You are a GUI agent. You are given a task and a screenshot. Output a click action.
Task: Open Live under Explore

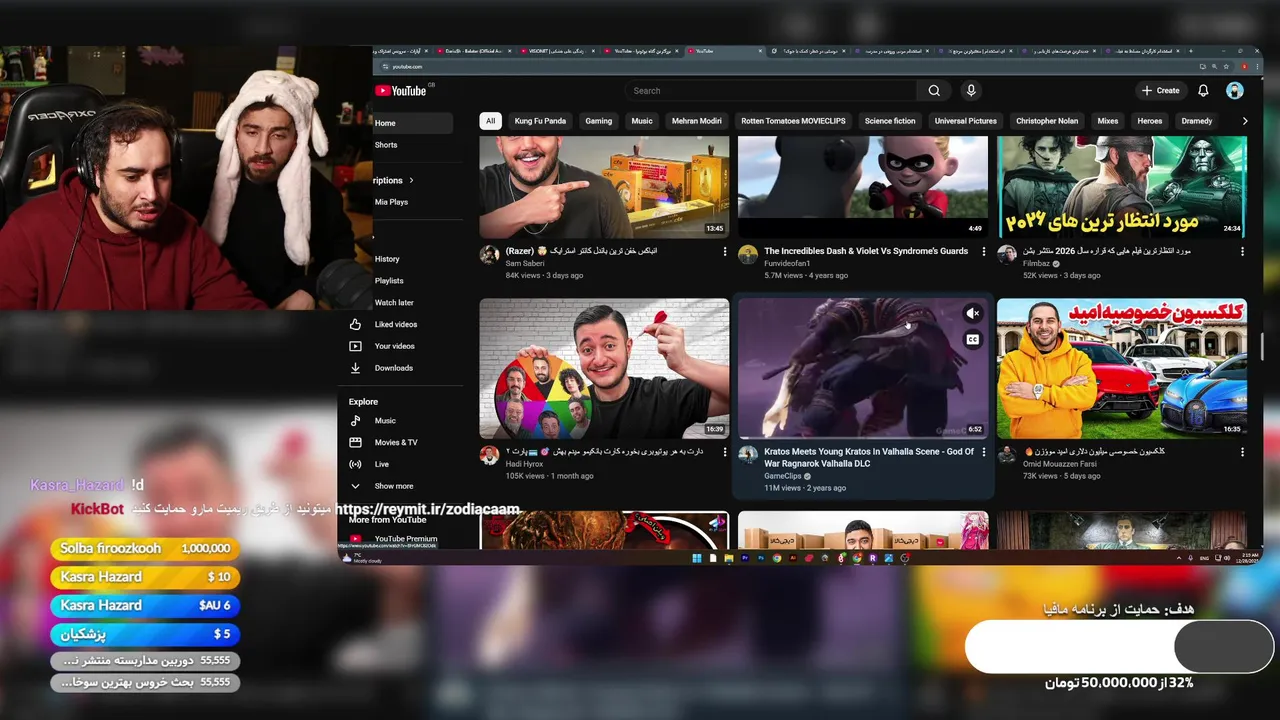coord(381,465)
